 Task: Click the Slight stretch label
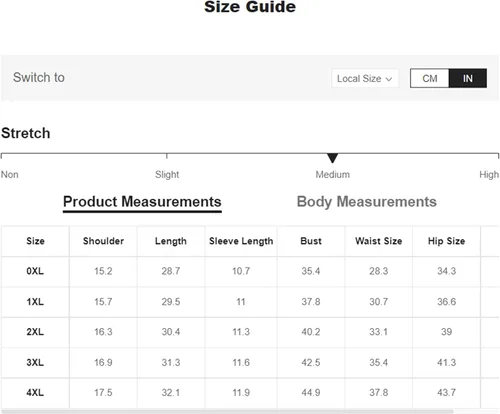point(167,174)
